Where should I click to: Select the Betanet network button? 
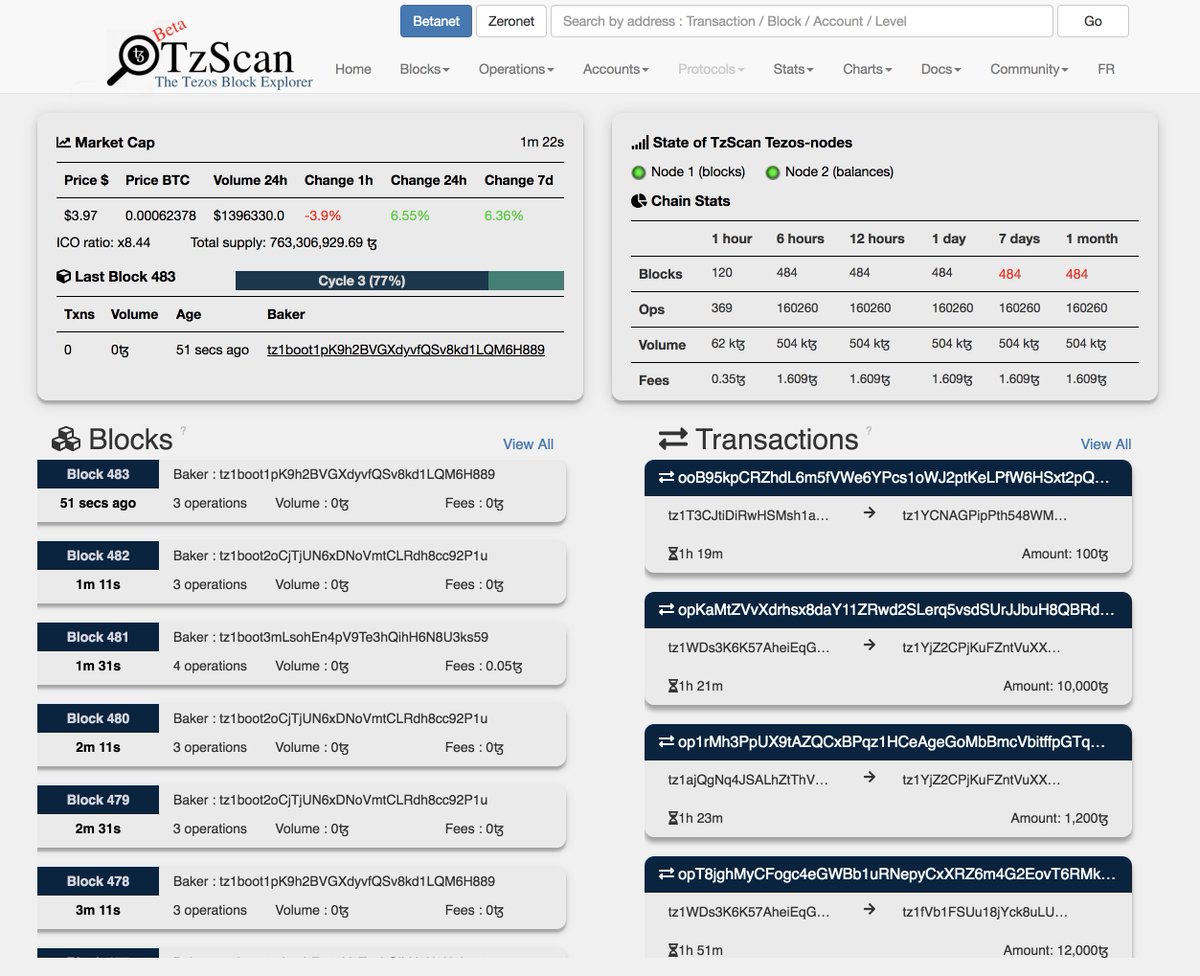[x=436, y=21]
